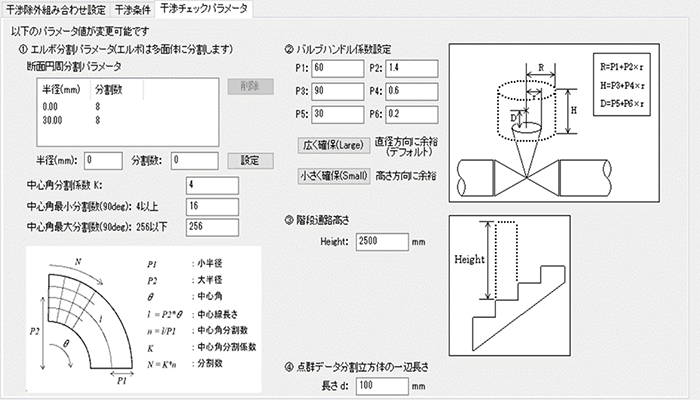
Task: Click the 半径(mm) input field
Action: (117, 160)
